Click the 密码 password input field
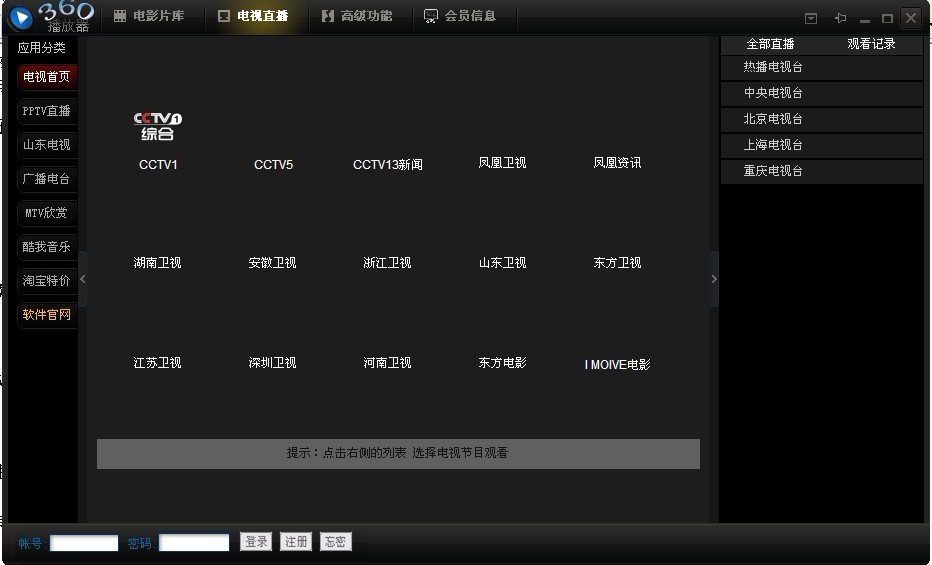932x565 pixels. click(x=194, y=543)
